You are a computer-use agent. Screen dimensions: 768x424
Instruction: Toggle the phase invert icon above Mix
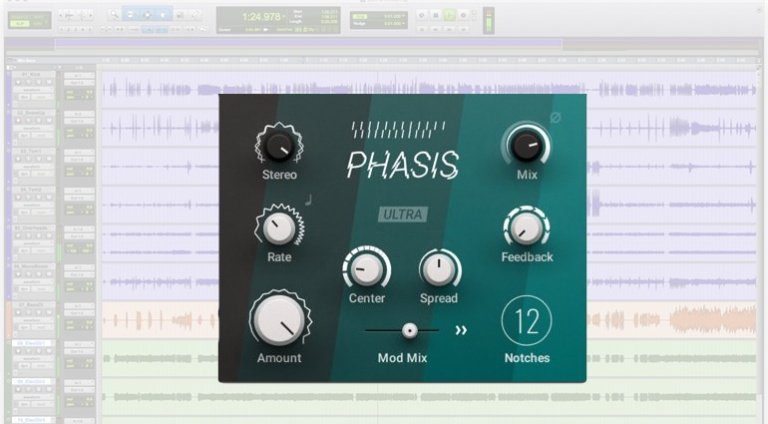555,118
